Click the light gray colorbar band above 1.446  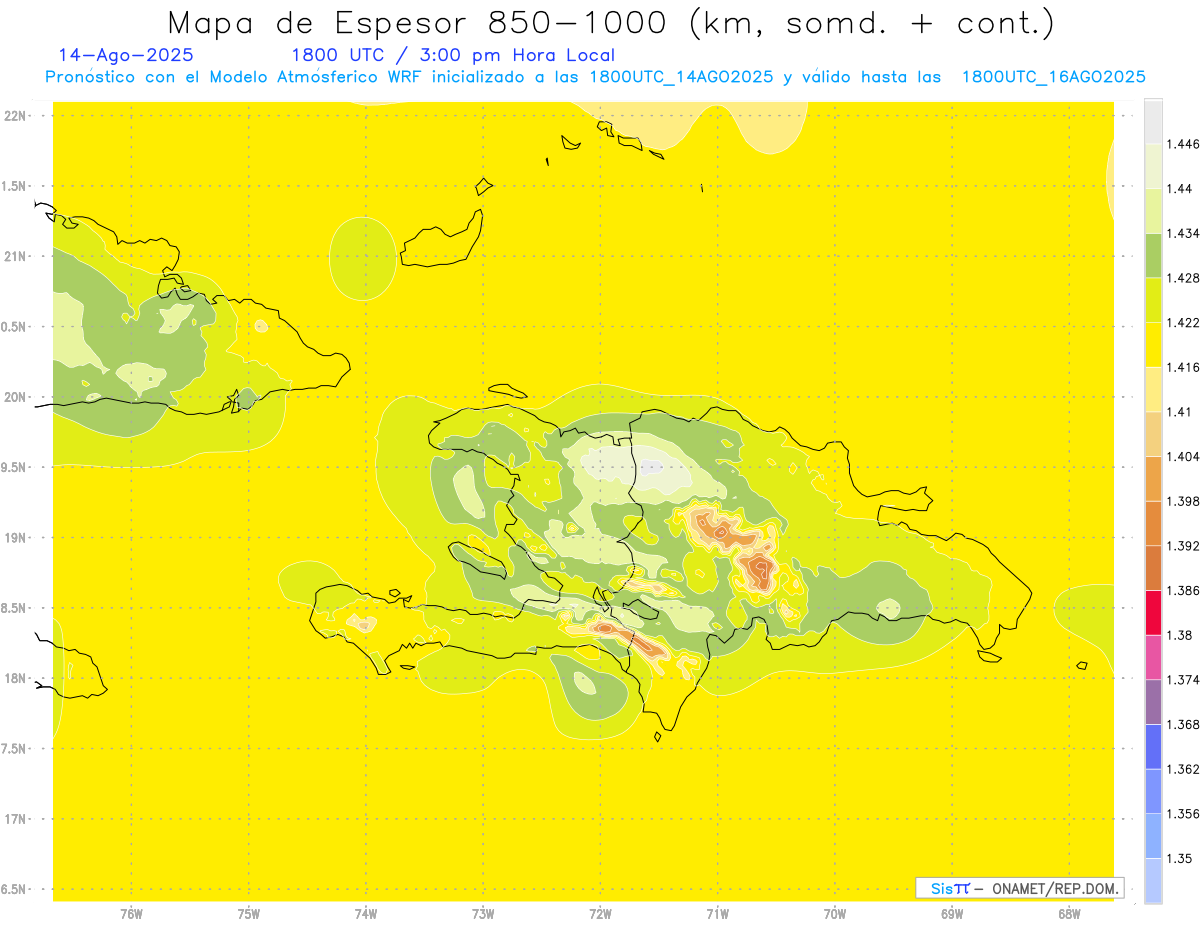point(1153,121)
